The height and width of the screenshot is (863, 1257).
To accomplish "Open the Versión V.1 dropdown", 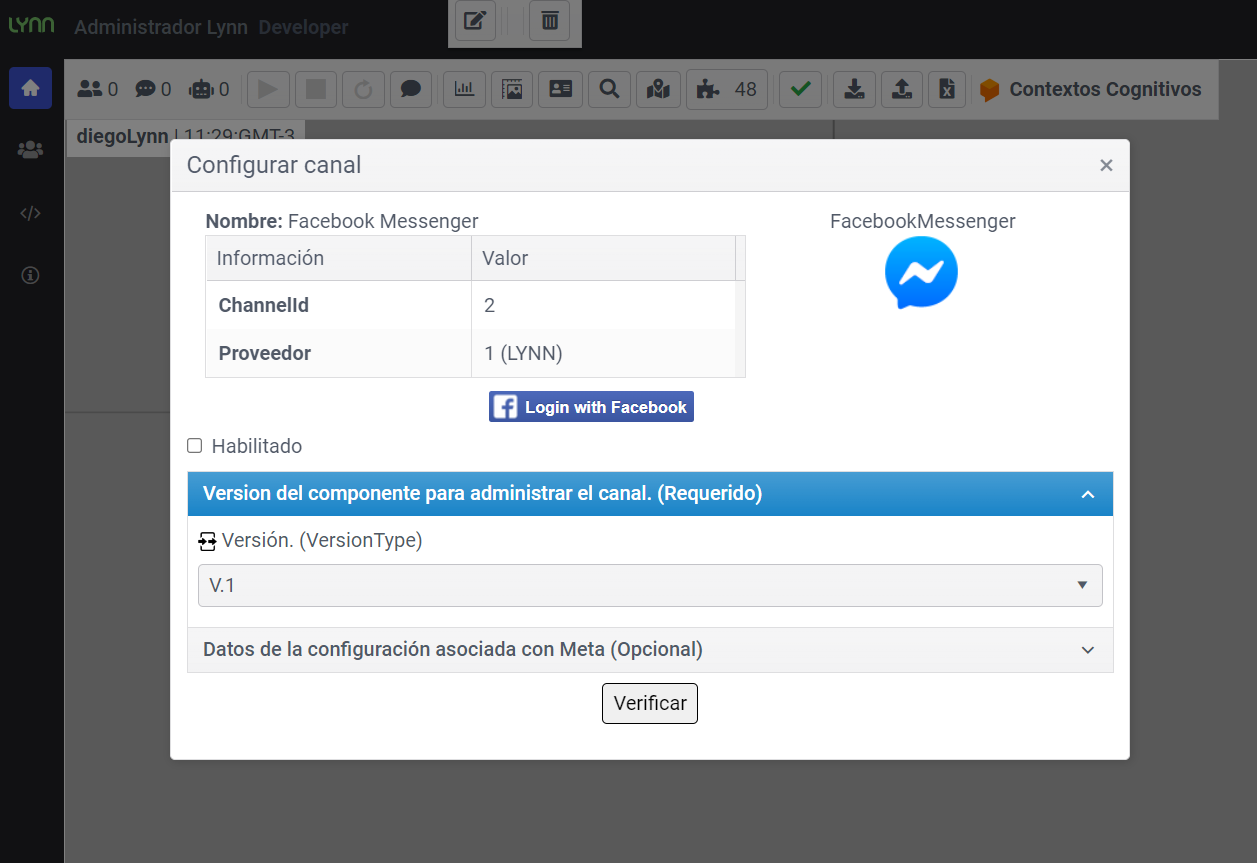I will click(650, 585).
